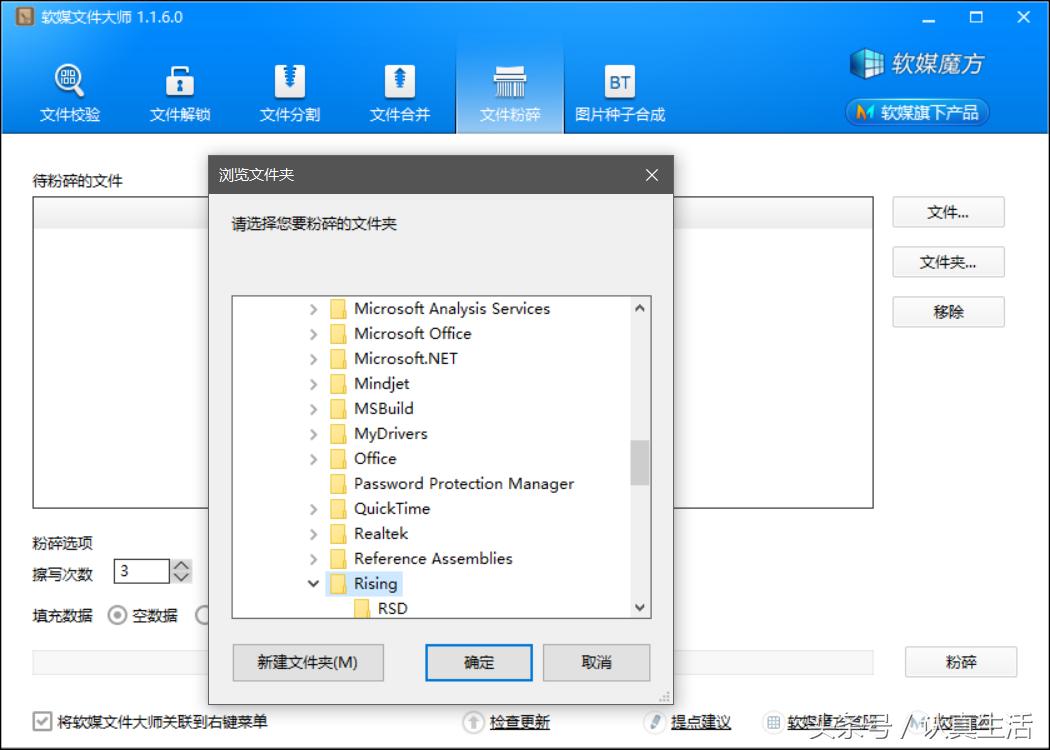Open the 检查更新 link
This screenshot has width=1050, height=750.
click(x=520, y=722)
